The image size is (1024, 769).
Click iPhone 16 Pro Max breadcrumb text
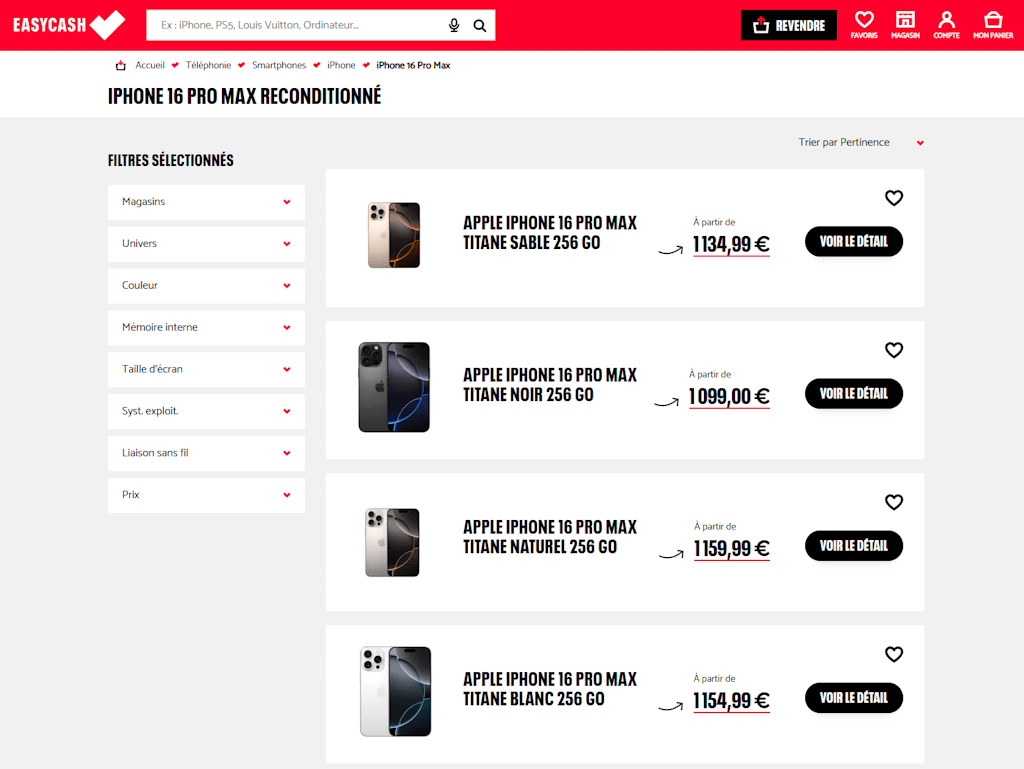coord(413,65)
